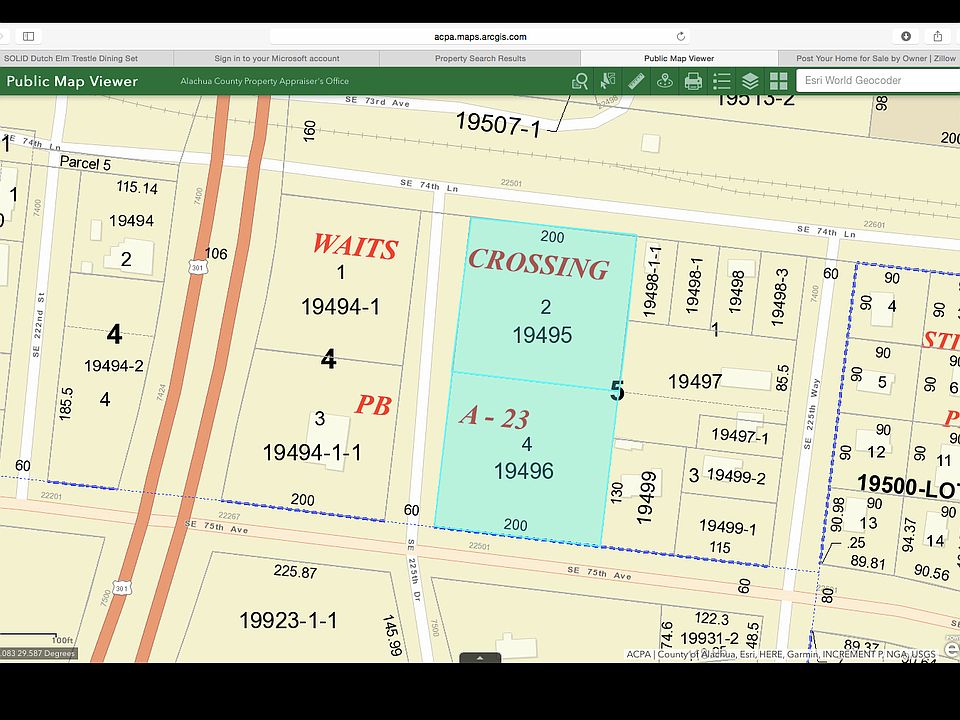This screenshot has height=720, width=960.
Task: Open the parcel search tool
Action: (x=579, y=81)
